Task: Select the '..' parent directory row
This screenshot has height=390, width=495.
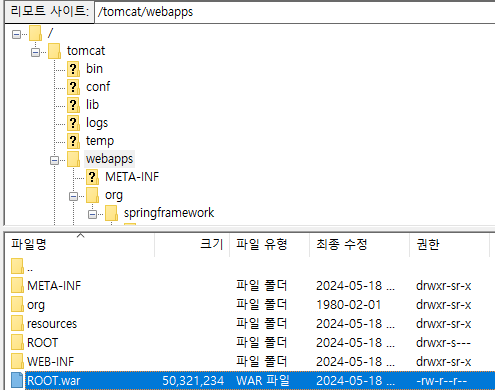Action: coord(250,267)
